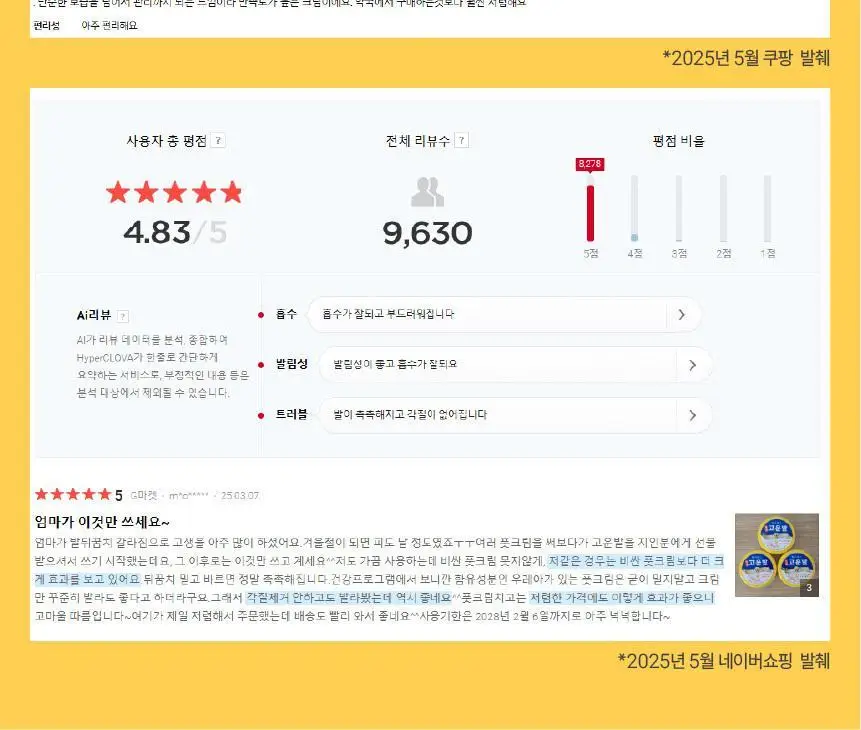Select the 3점 rating bar

[679, 209]
